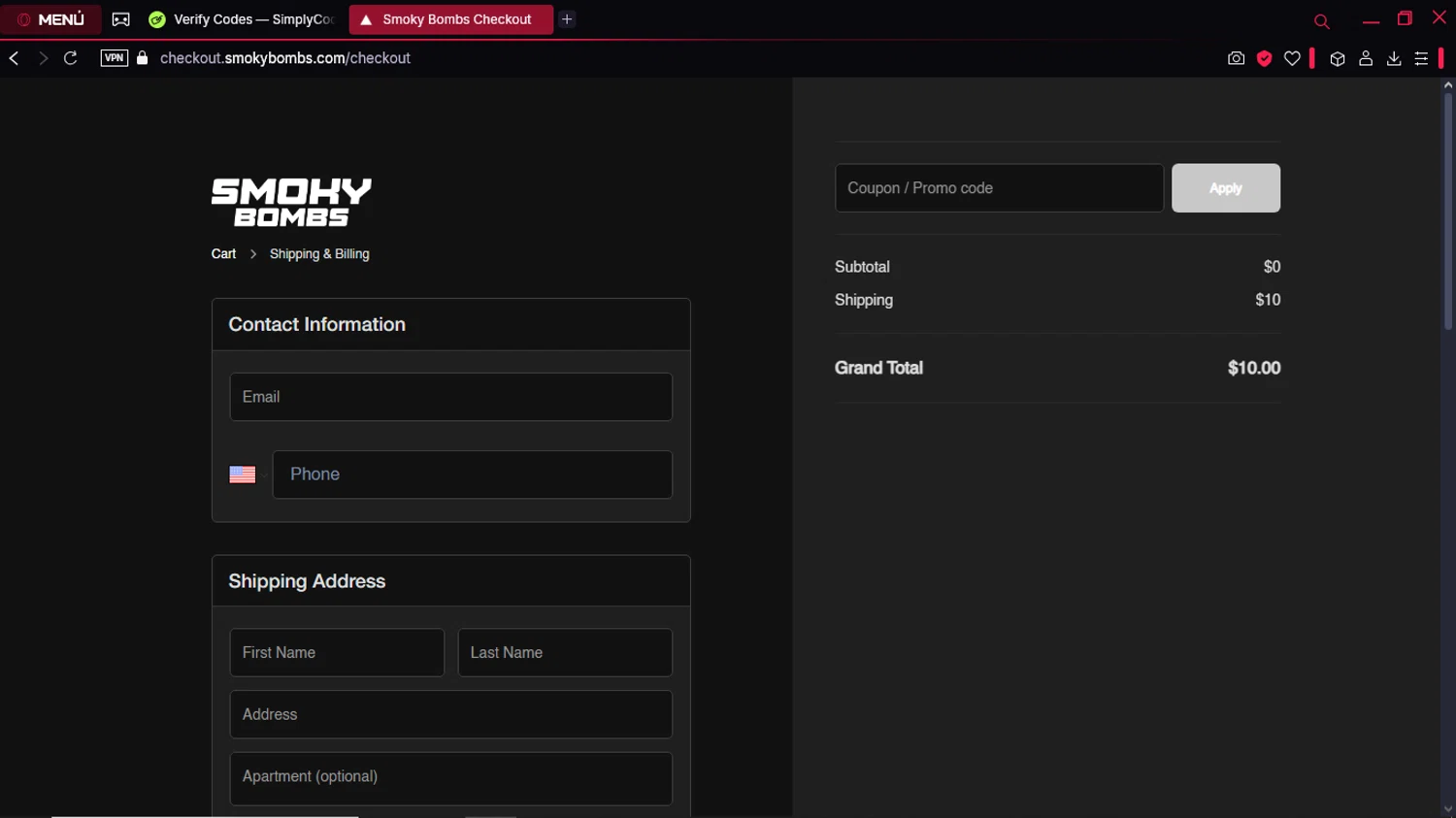
Task: Open the easy setup sliders icon
Action: [1421, 59]
